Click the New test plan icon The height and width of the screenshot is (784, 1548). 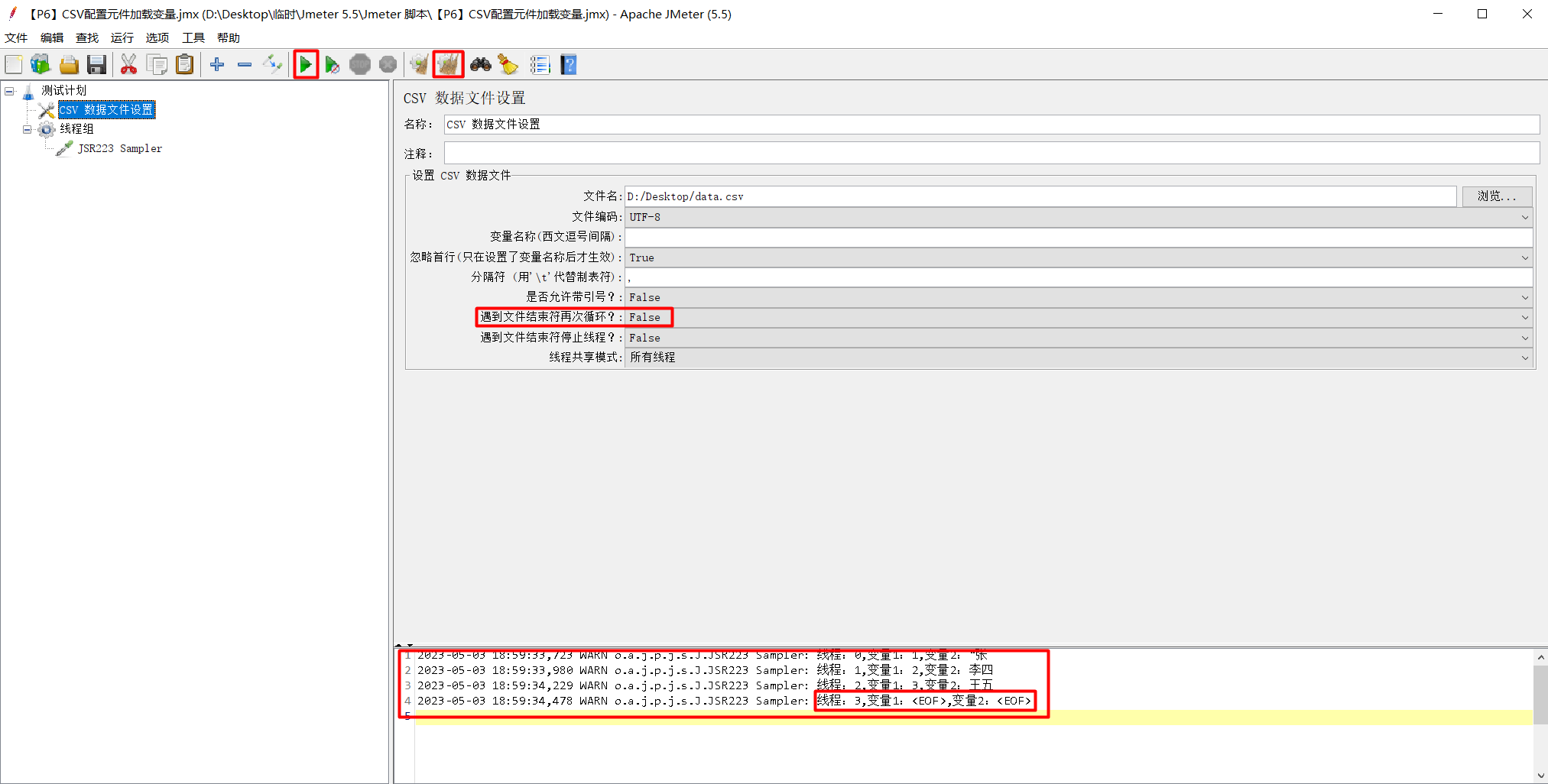pyautogui.click(x=14, y=65)
